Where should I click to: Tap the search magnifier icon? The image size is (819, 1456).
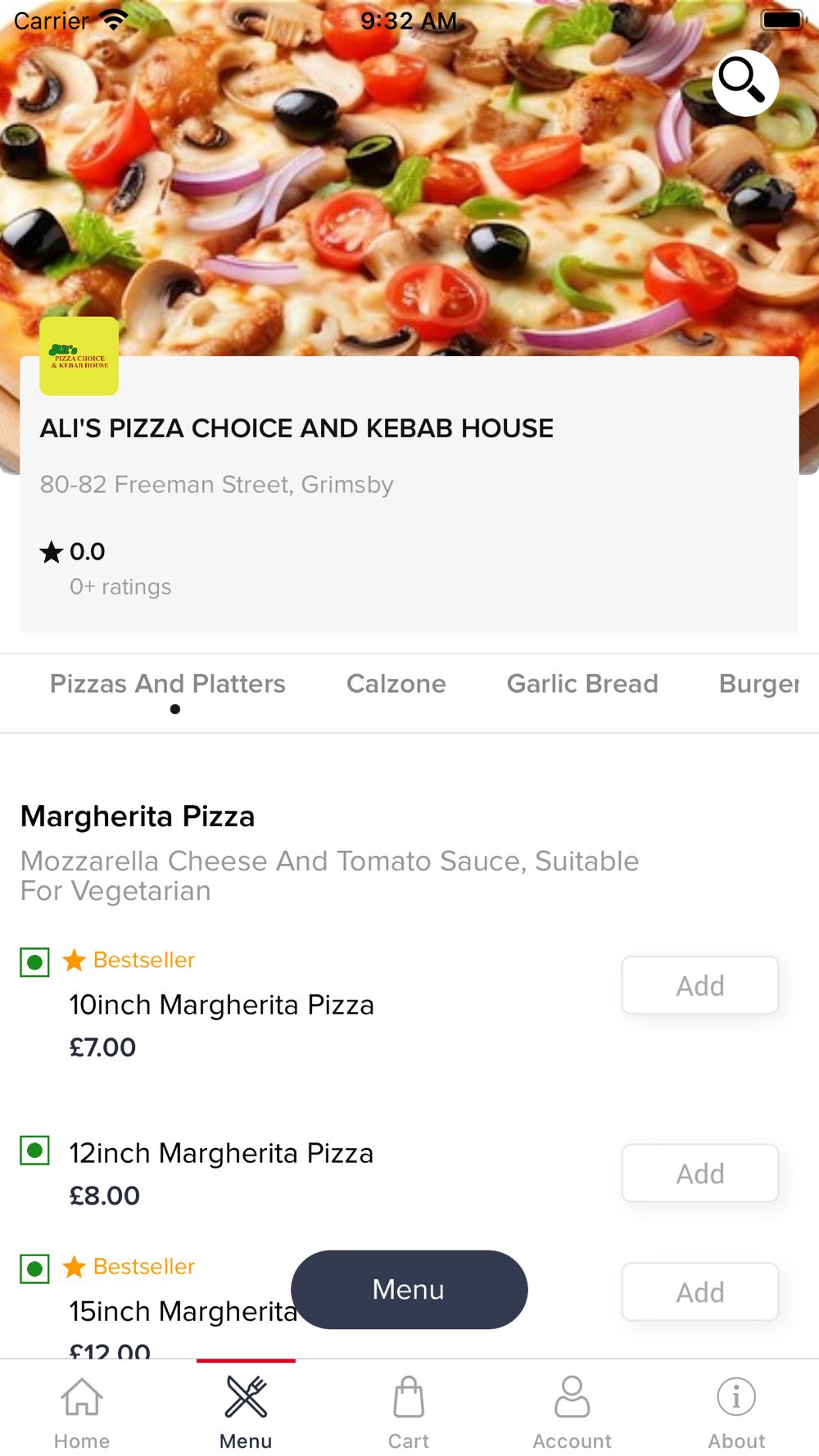tap(744, 83)
